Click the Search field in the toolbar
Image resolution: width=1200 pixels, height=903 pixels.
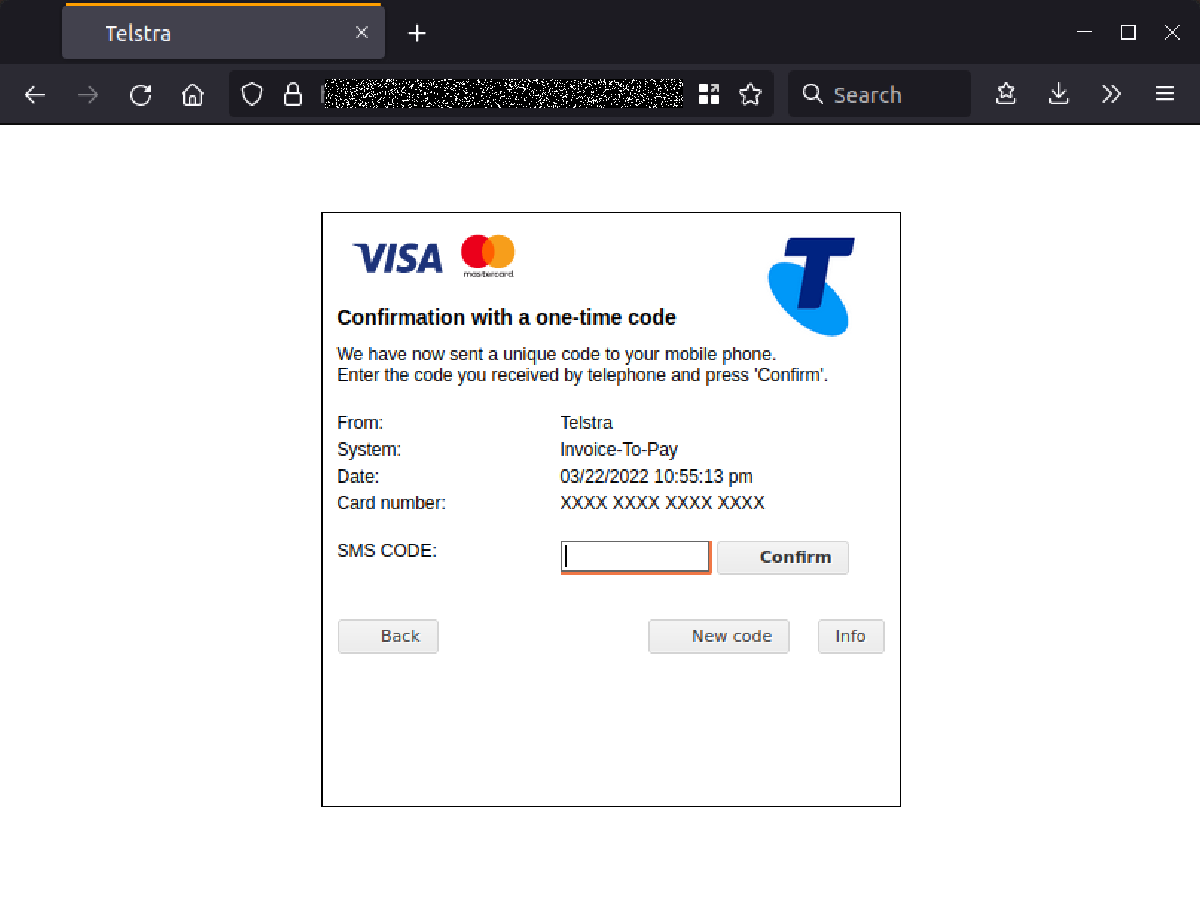pyautogui.click(x=878, y=93)
